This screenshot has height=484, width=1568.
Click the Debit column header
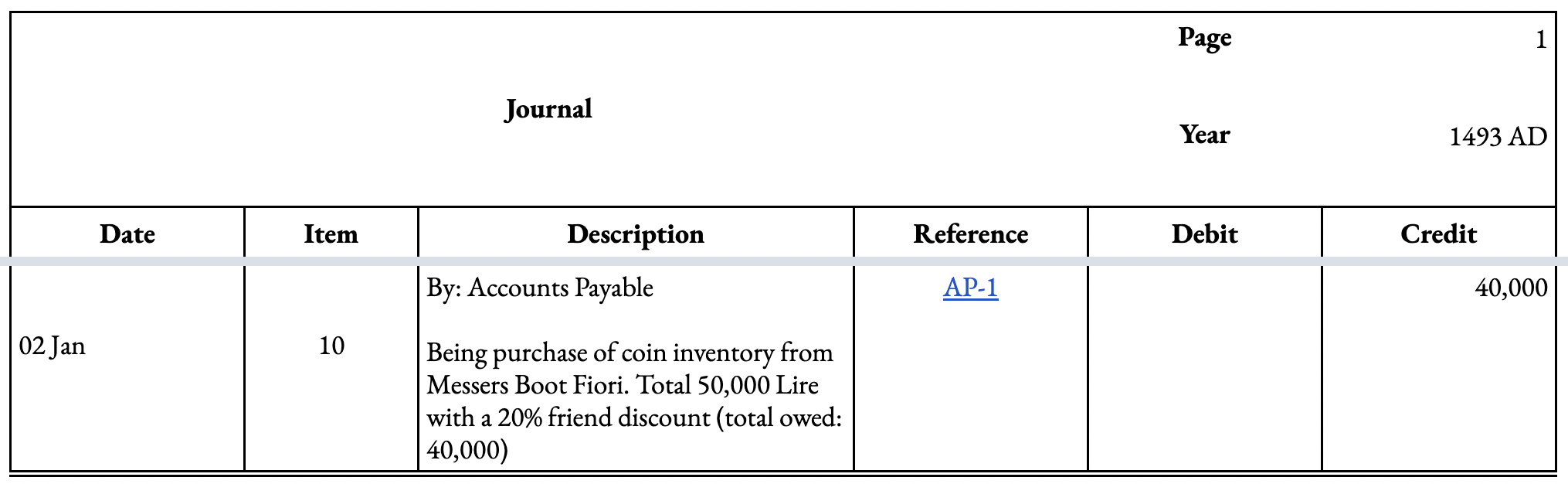point(1204,233)
